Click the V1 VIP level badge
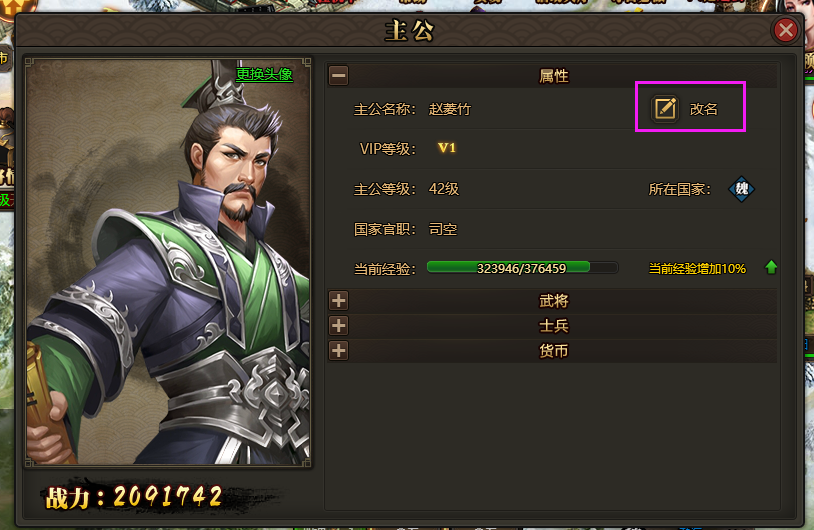The image size is (814, 530). [x=446, y=148]
